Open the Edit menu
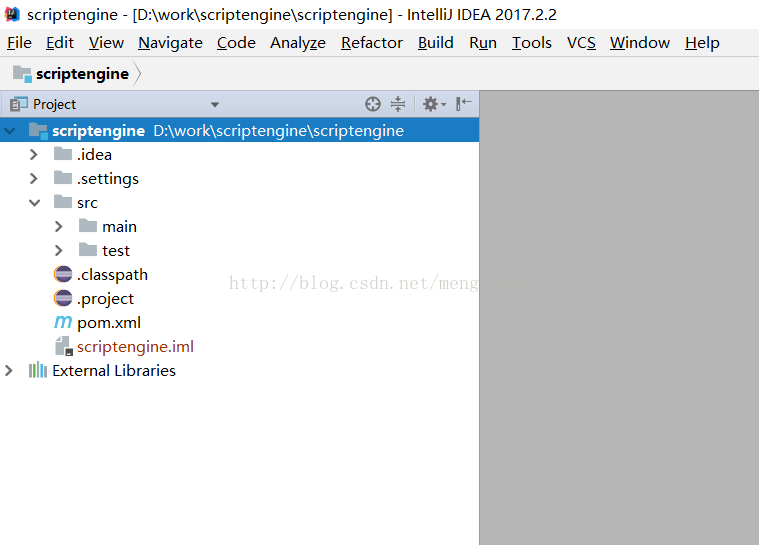 (x=60, y=43)
